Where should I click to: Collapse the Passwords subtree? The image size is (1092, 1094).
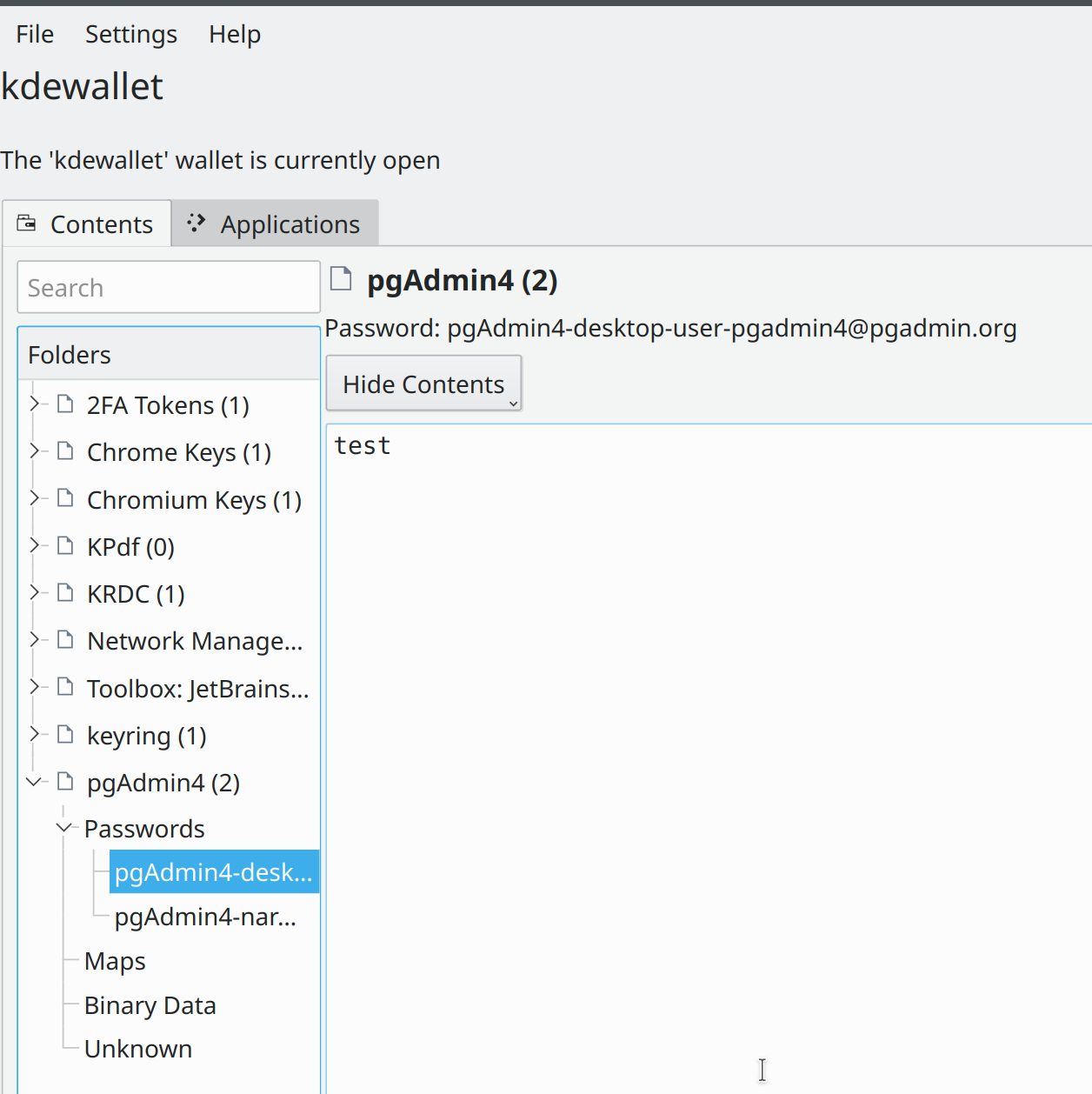click(64, 828)
